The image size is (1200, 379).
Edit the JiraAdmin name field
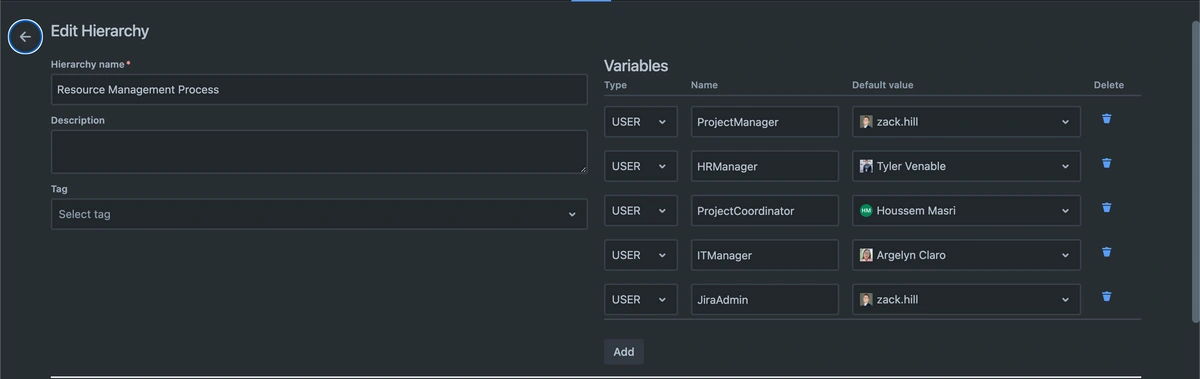coord(765,299)
